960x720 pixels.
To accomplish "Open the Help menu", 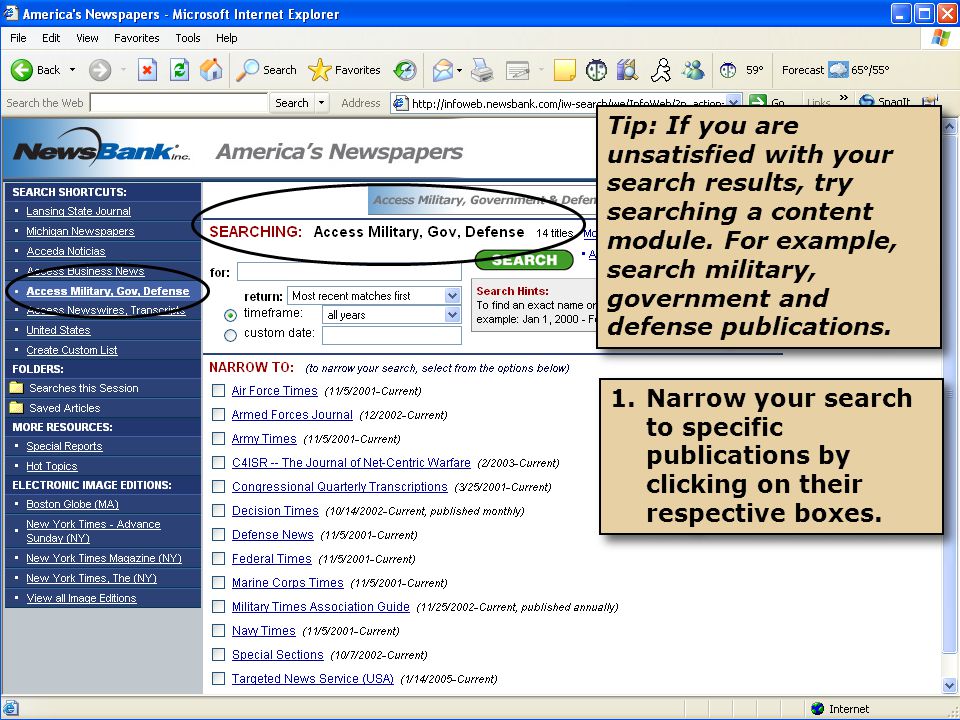I will coord(226,38).
